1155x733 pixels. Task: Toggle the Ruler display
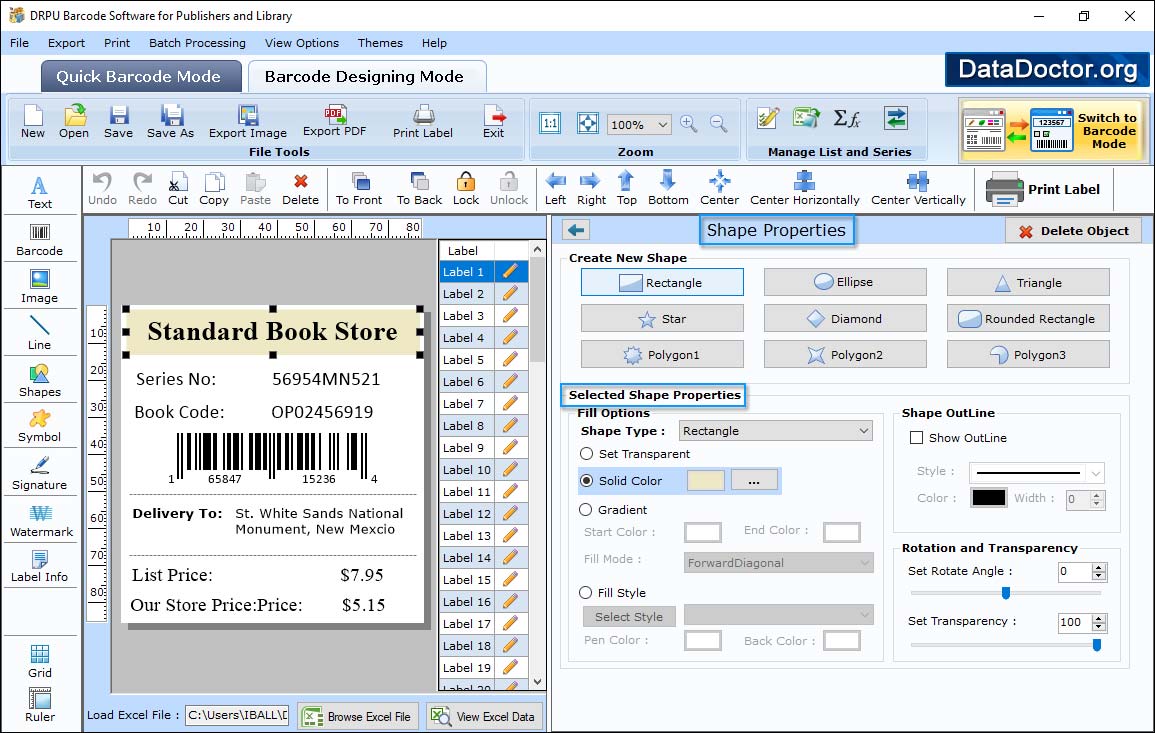tap(40, 705)
